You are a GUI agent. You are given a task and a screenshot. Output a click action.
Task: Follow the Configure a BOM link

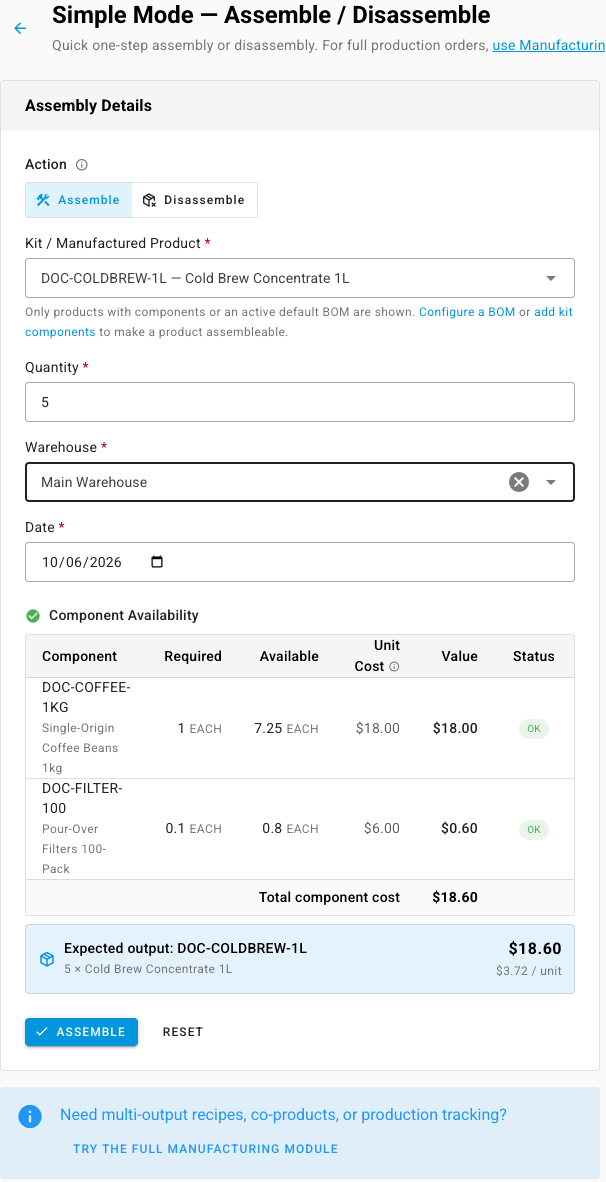pos(467,311)
